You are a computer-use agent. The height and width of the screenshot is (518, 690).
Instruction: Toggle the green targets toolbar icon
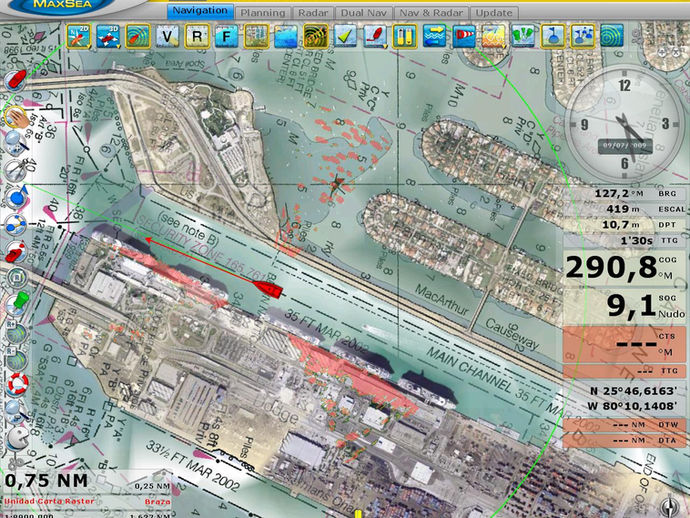point(523,36)
